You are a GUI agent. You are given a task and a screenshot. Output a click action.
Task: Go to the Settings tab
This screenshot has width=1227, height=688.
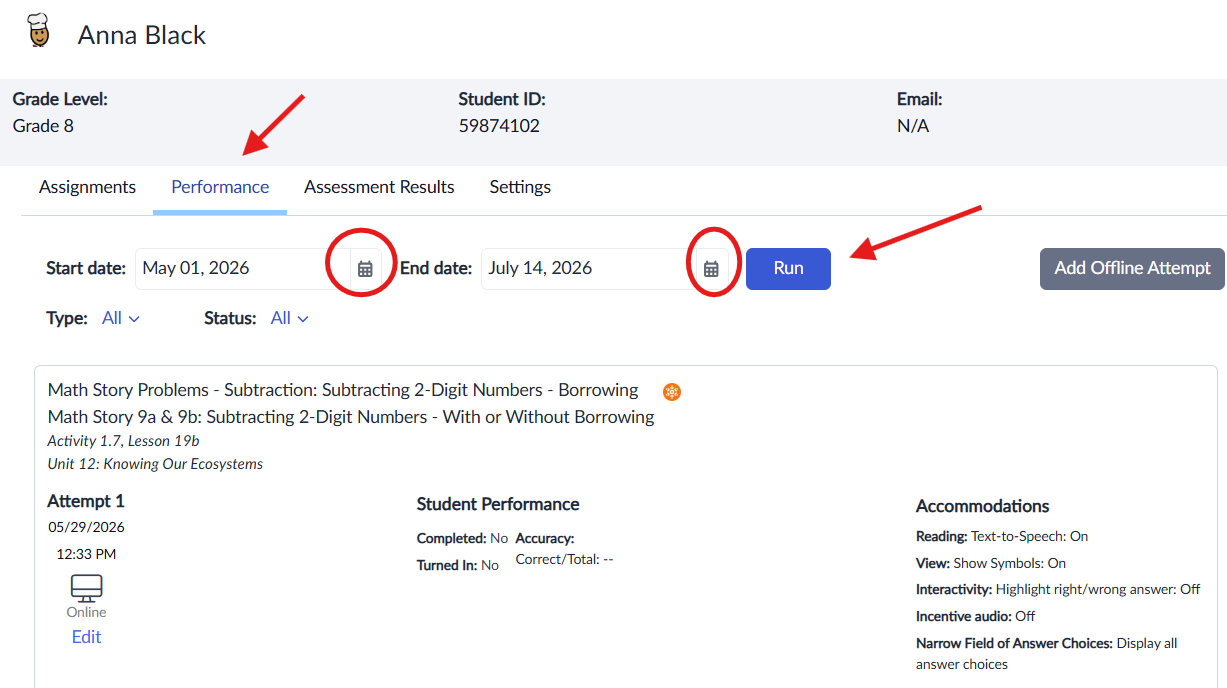tap(520, 187)
